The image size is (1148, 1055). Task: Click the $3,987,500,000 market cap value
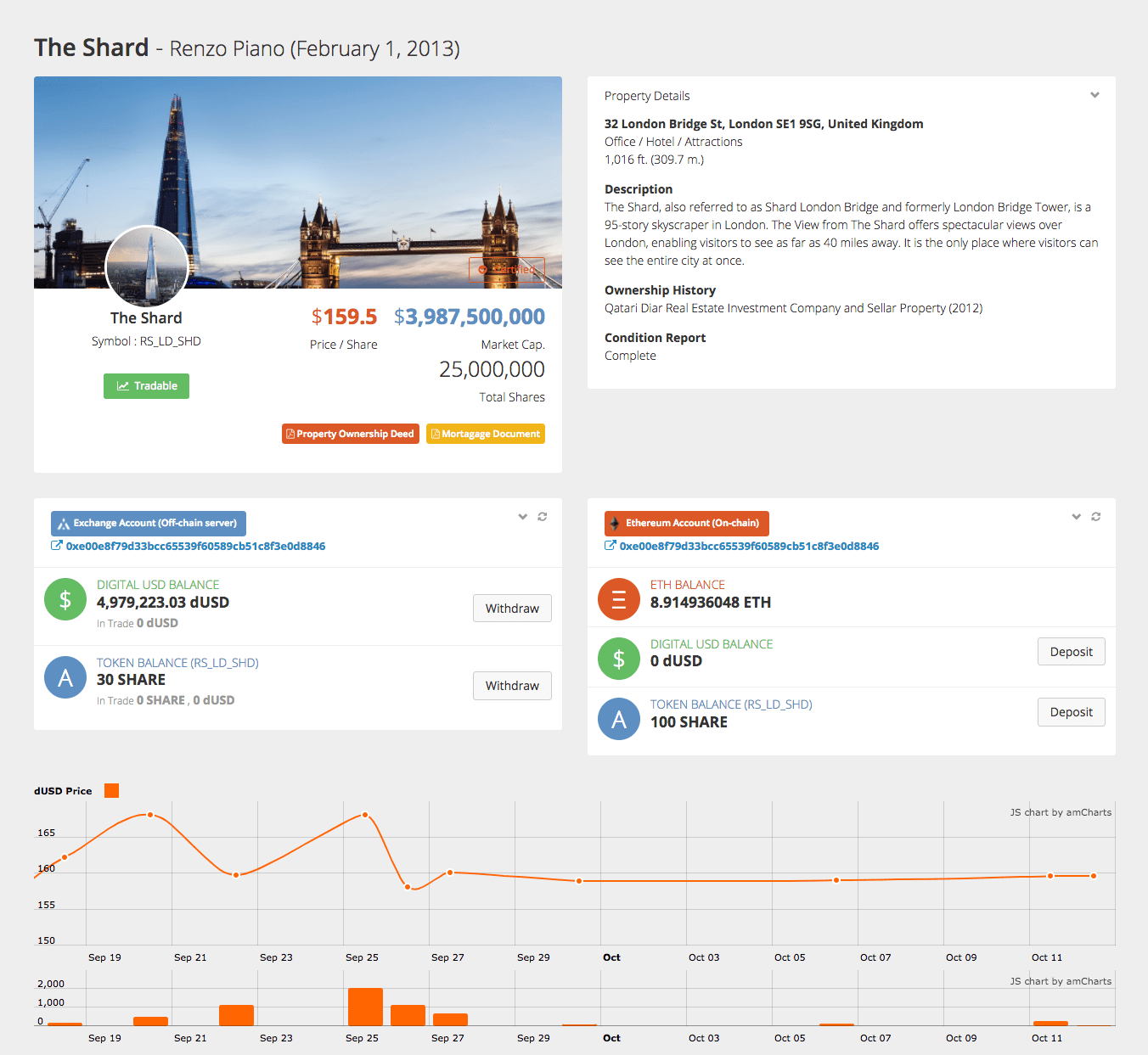pyautogui.click(x=470, y=317)
